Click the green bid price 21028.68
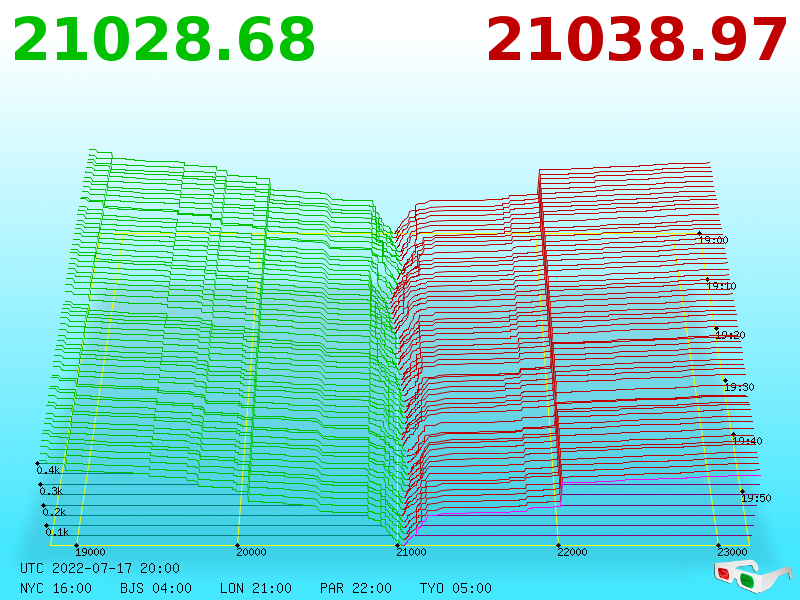Screen dimensions: 800x600 (164, 40)
